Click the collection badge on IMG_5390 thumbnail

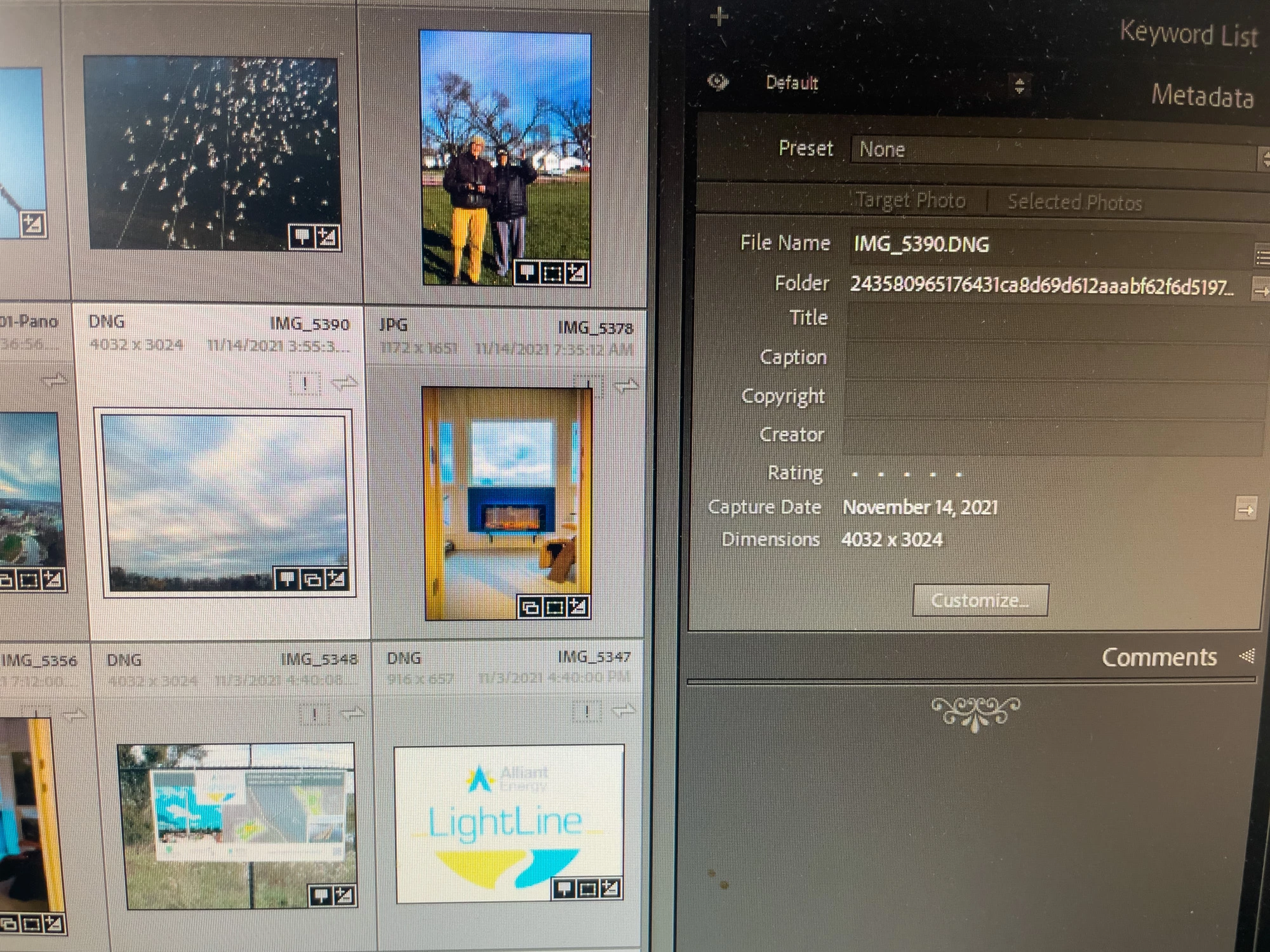312,579
